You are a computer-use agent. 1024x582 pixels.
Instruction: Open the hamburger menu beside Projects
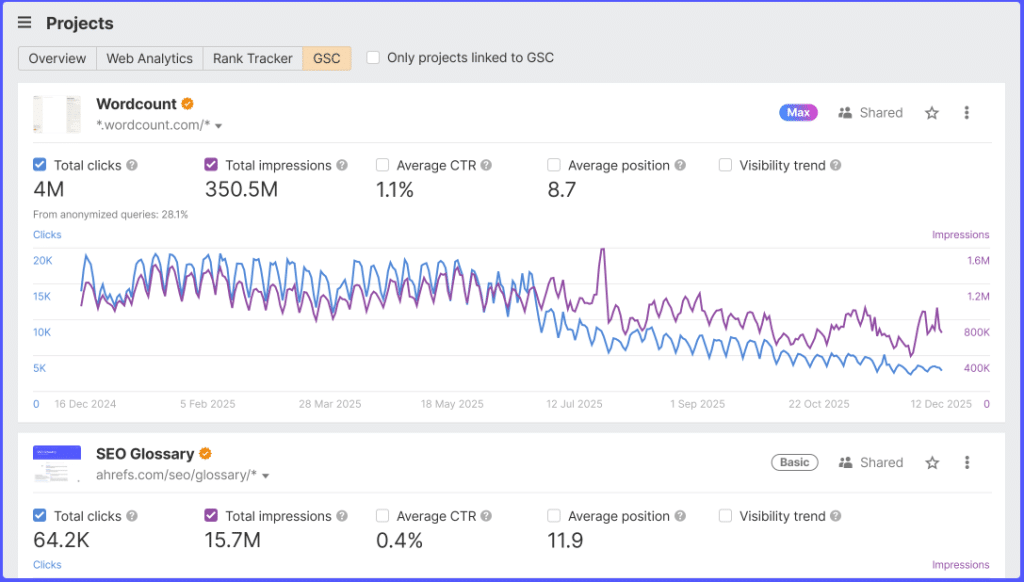click(25, 23)
